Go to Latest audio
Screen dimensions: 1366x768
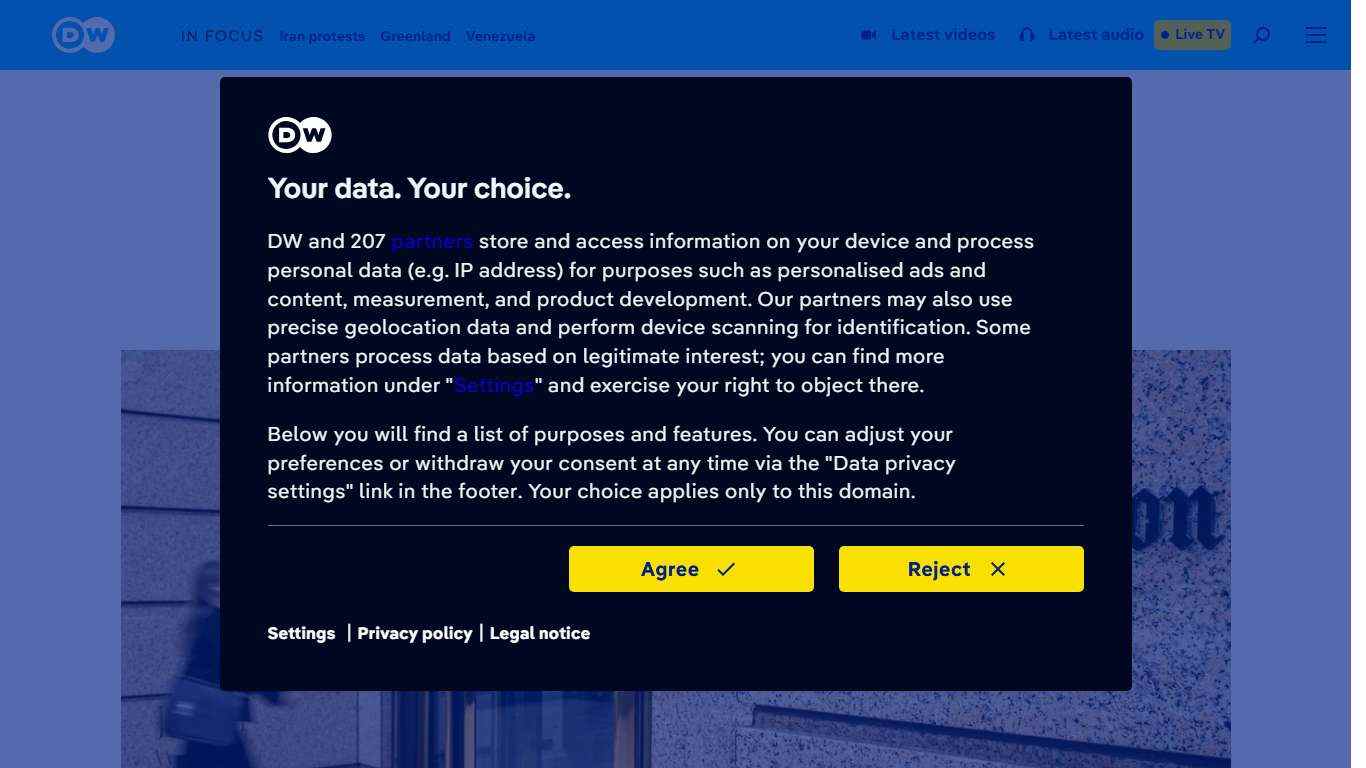coord(1095,35)
